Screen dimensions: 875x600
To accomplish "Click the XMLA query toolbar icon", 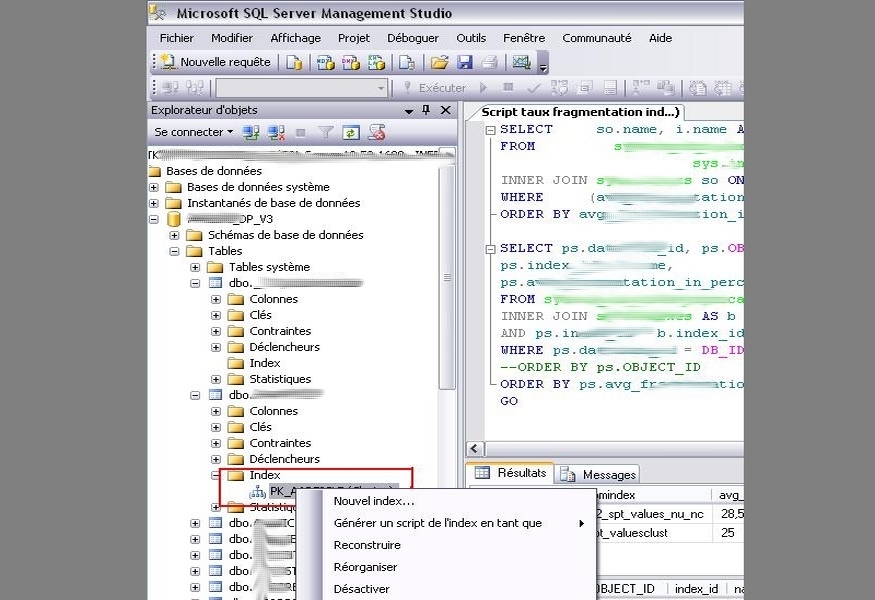I will coord(377,62).
